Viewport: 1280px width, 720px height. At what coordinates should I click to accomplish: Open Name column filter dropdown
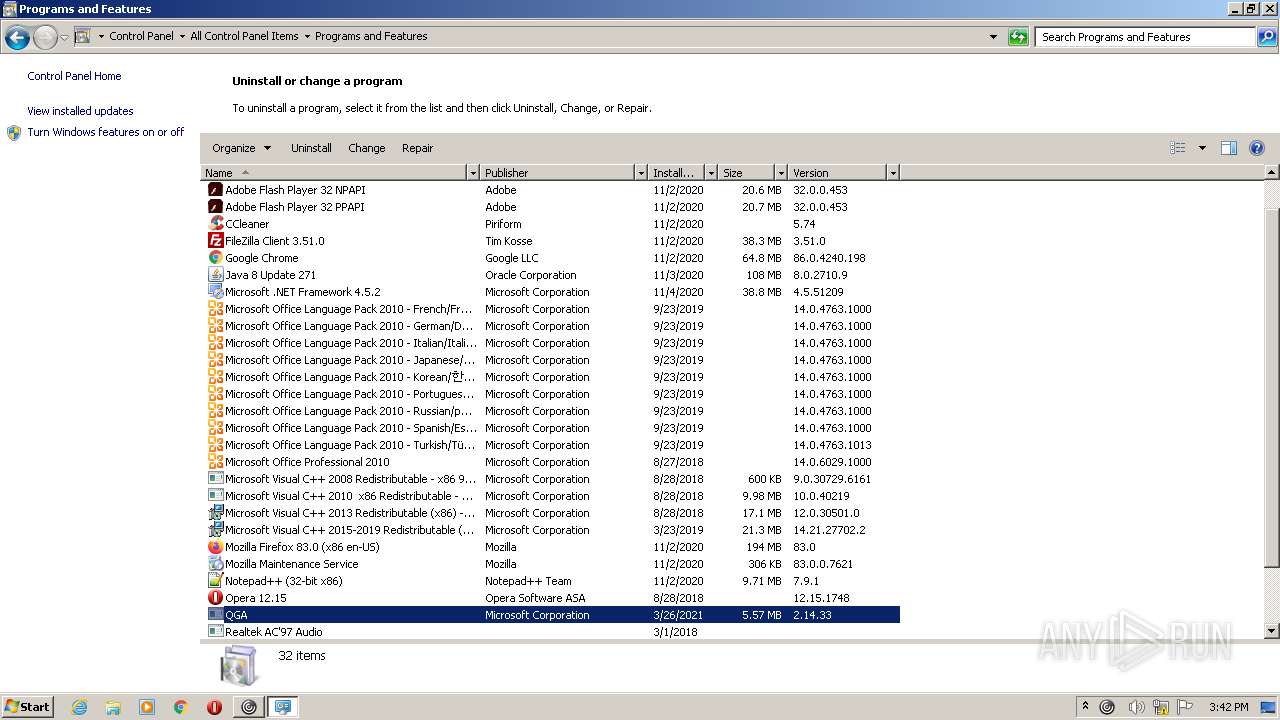click(473, 173)
